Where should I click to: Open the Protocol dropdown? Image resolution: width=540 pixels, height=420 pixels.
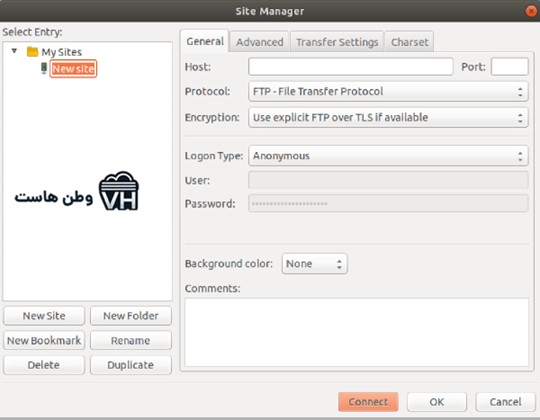click(388, 91)
